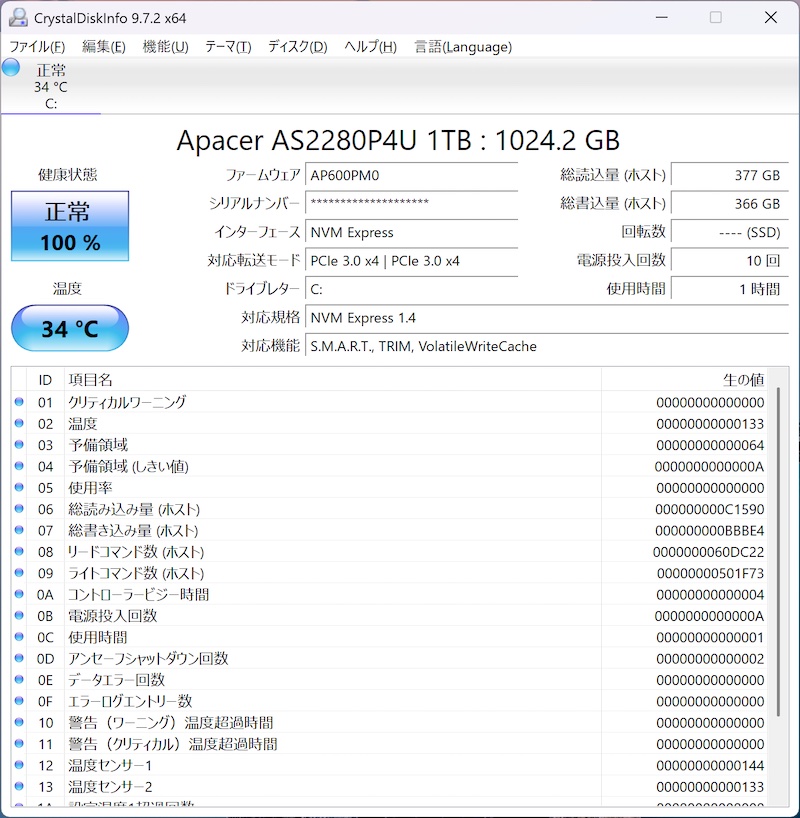800x818 pixels.
Task: Click the 正常 100 % health status button
Action: pyautogui.click(x=70, y=226)
